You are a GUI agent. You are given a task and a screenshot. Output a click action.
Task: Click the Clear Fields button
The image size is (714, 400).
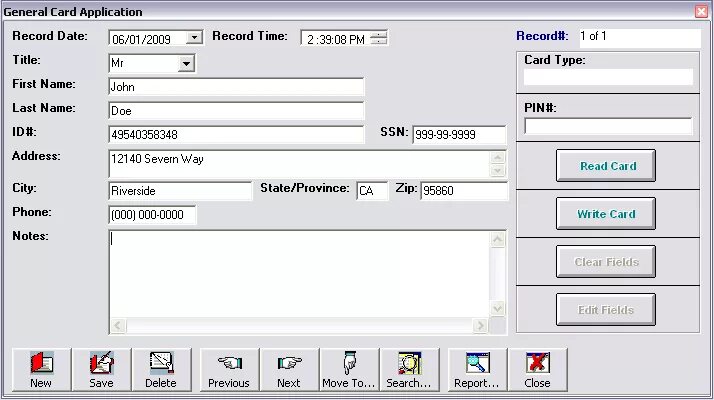point(606,262)
